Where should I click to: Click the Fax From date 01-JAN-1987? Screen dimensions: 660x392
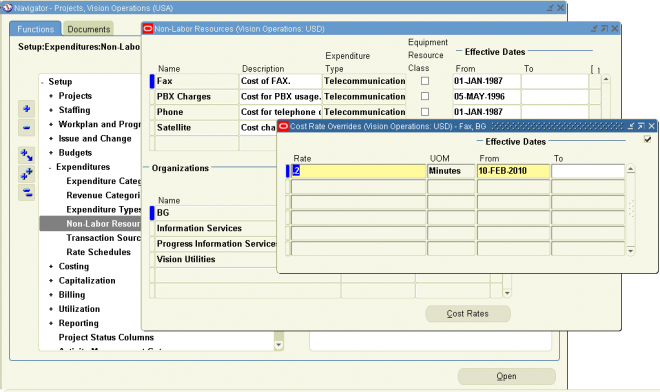pyautogui.click(x=487, y=81)
